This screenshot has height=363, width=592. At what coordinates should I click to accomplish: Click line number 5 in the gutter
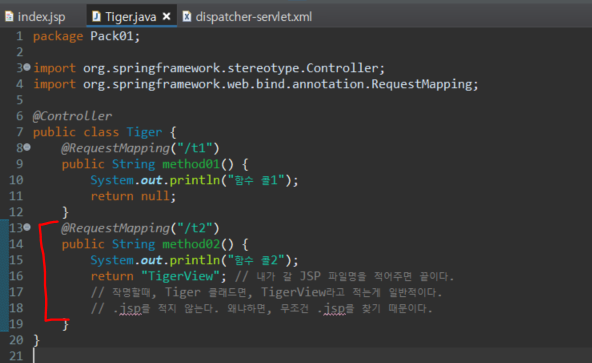20,100
